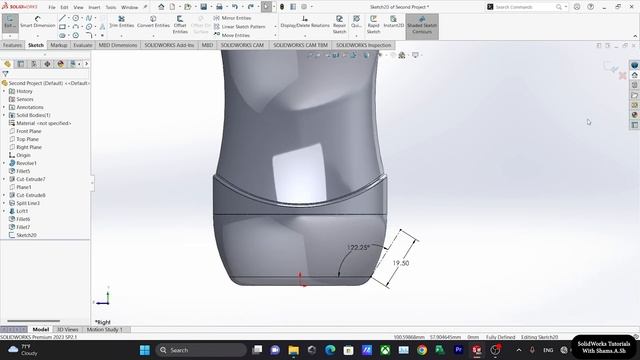Click the Exit Sketch button
The height and width of the screenshot is (360, 640).
pos(10,23)
